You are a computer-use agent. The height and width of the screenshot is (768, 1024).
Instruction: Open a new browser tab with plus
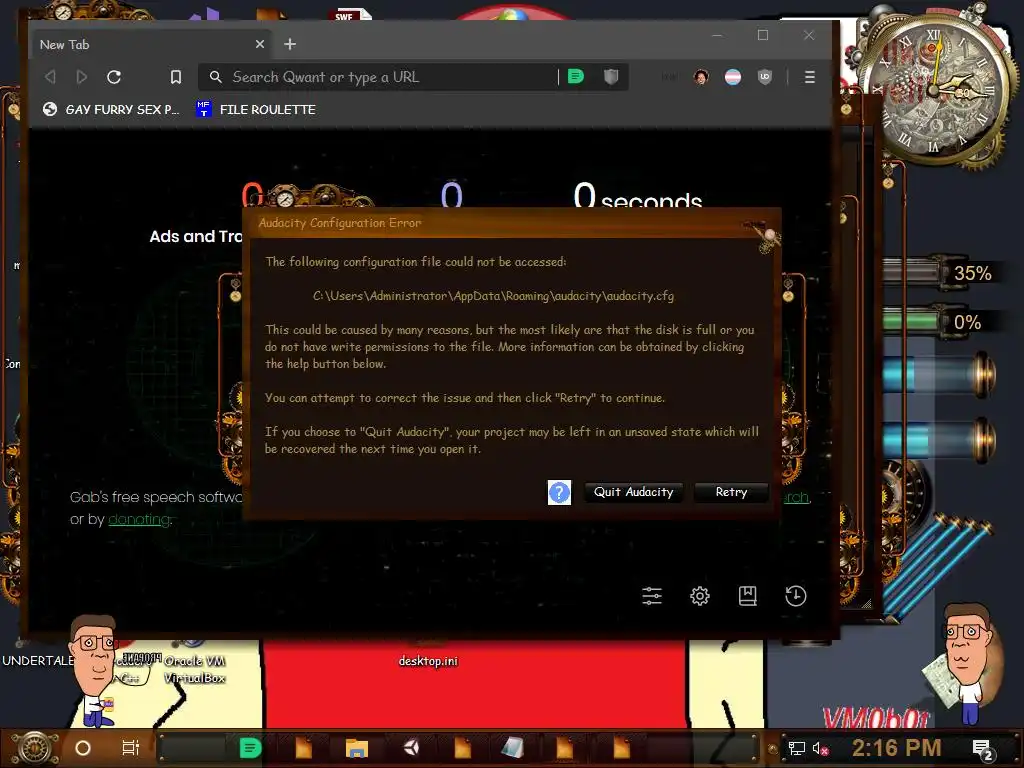290,44
